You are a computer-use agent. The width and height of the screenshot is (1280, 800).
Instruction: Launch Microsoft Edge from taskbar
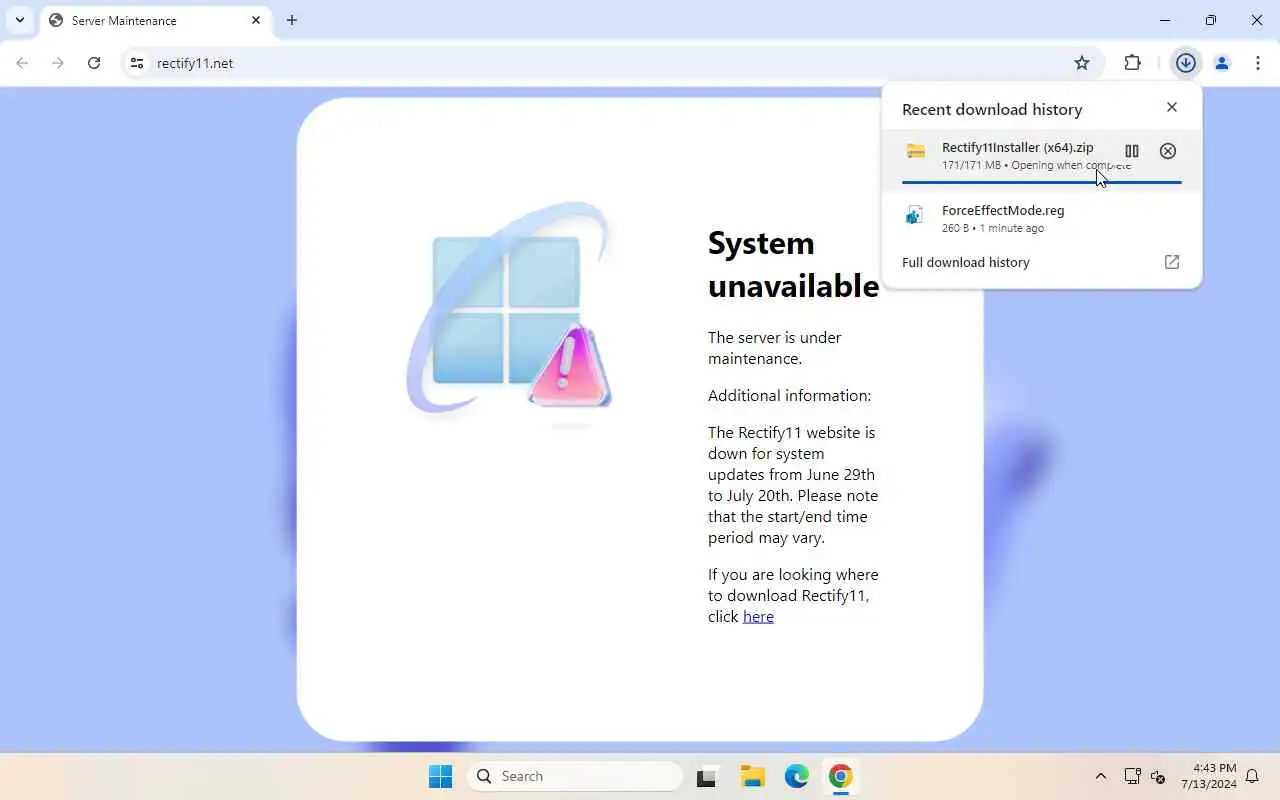tap(796, 776)
